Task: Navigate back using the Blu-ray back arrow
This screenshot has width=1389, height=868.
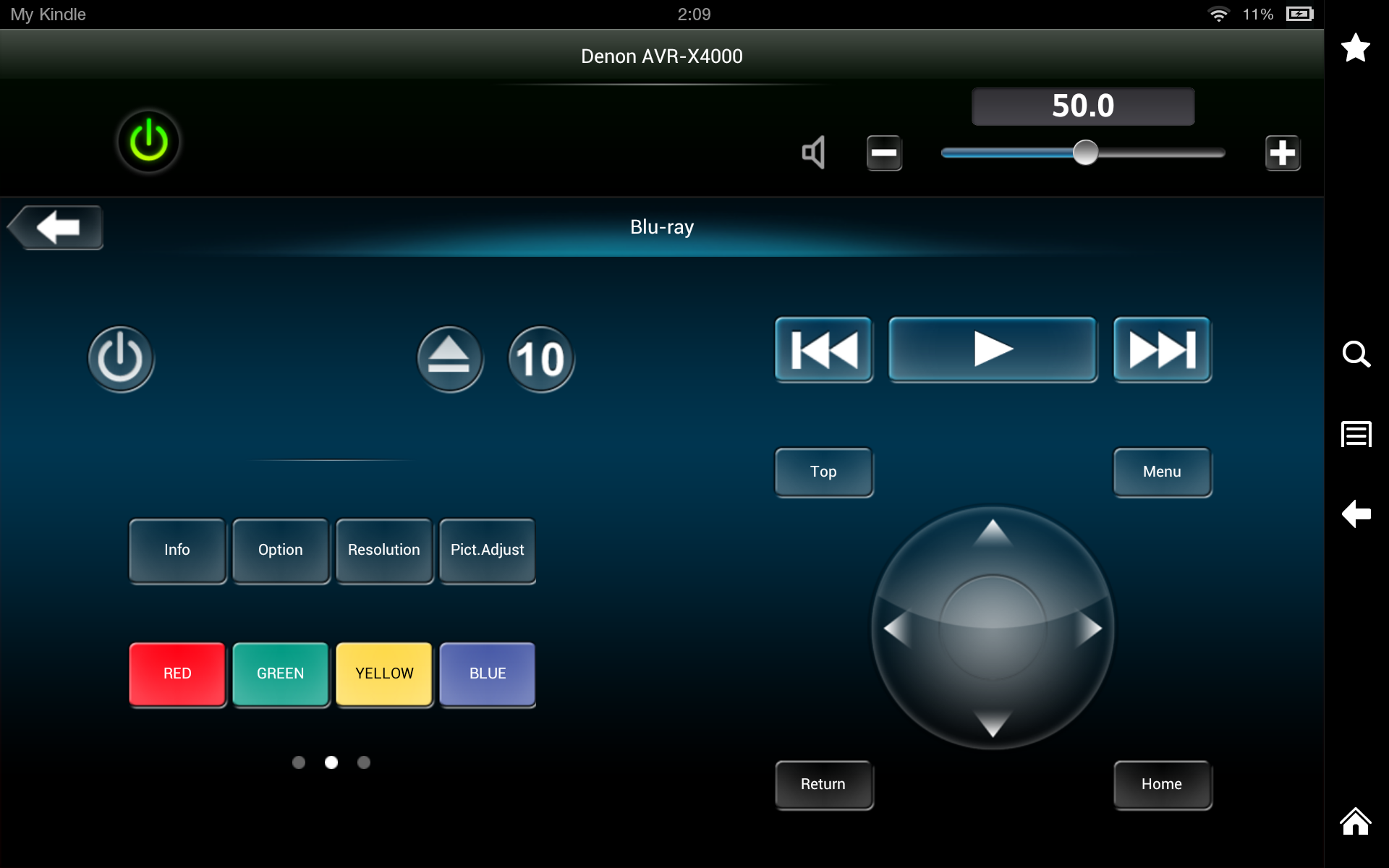Action: tap(54, 226)
